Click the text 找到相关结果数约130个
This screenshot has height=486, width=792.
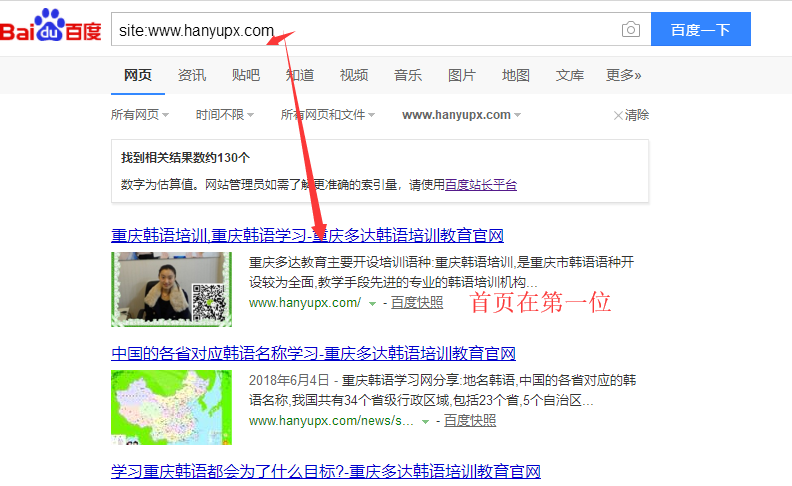(x=185, y=158)
